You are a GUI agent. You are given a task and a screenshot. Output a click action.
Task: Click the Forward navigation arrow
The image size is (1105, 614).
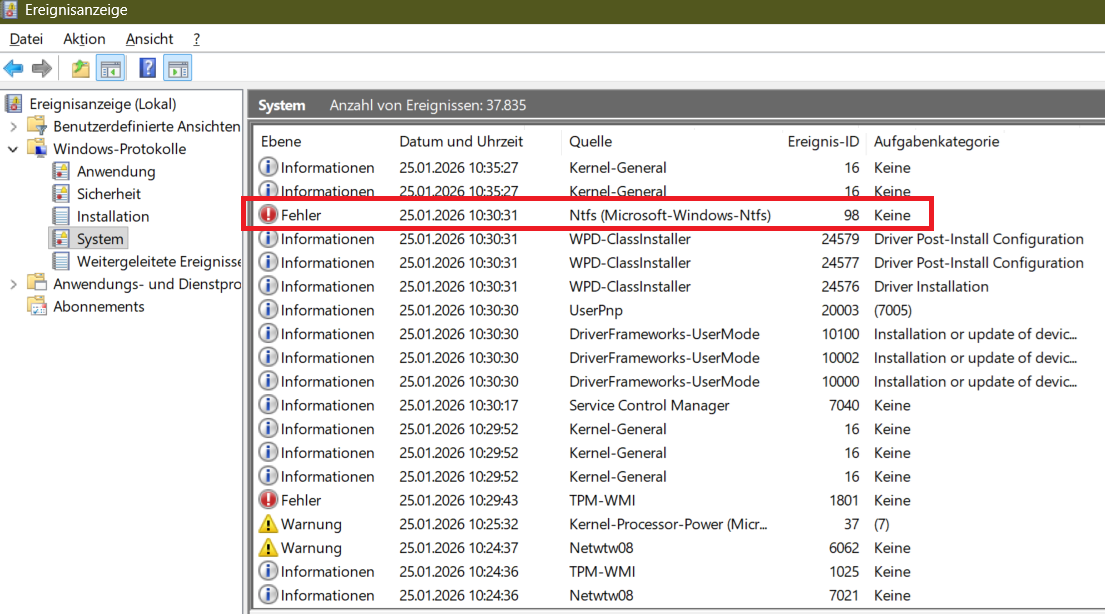[x=40, y=68]
